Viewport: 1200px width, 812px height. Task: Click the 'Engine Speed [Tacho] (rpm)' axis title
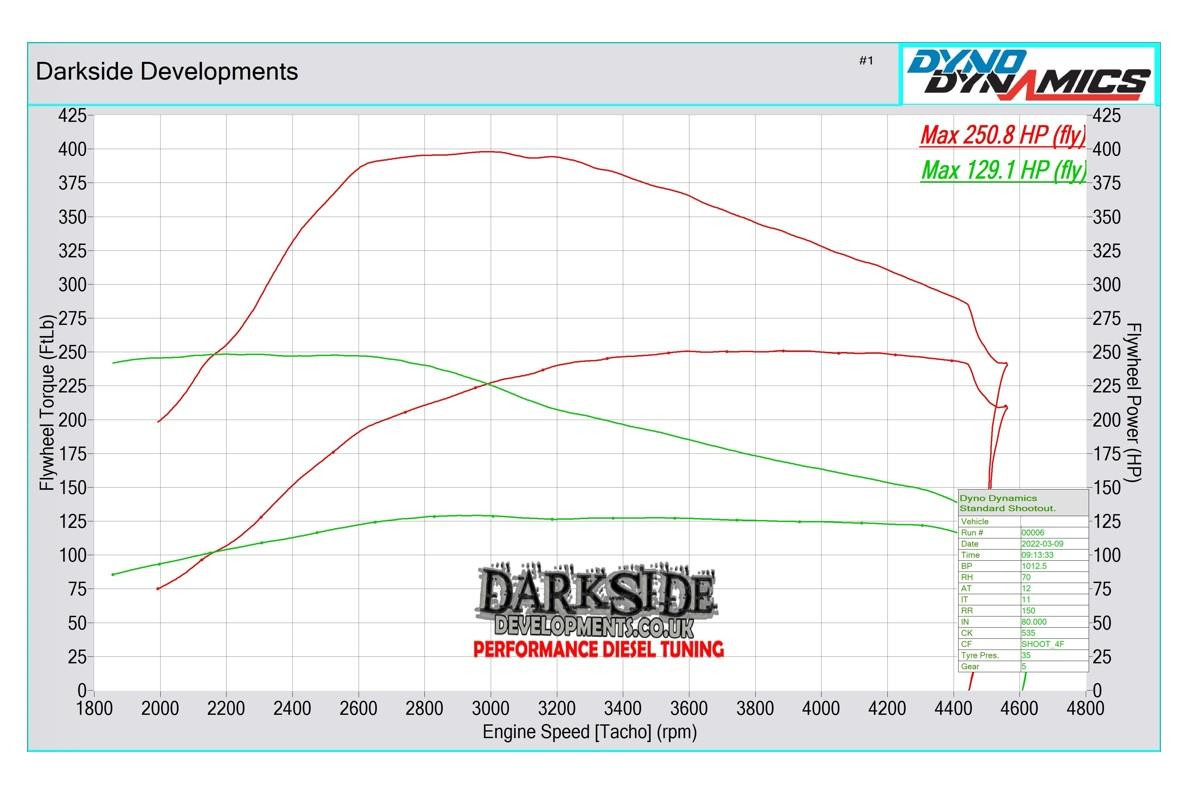coord(590,732)
